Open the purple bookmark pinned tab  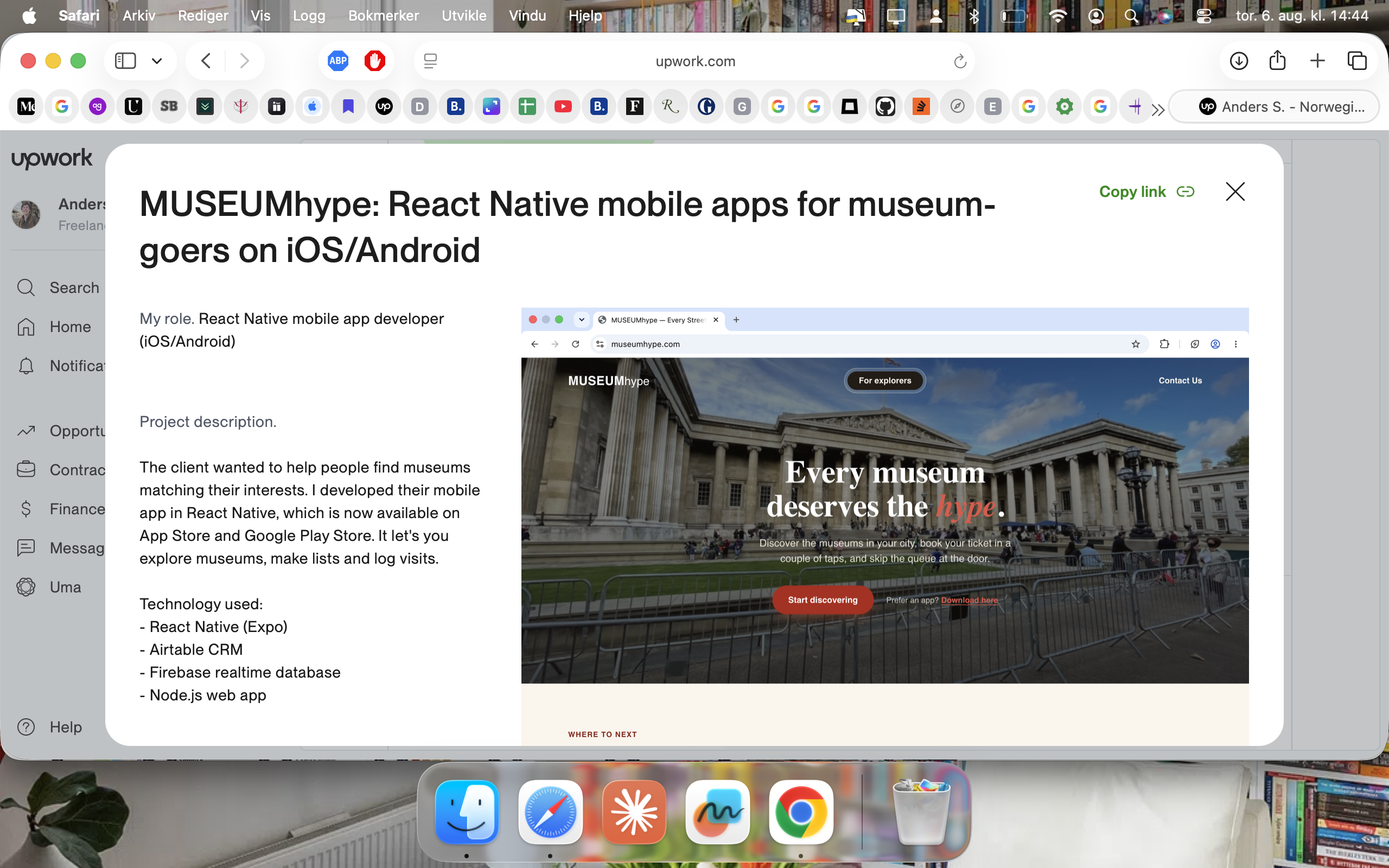tap(348, 106)
